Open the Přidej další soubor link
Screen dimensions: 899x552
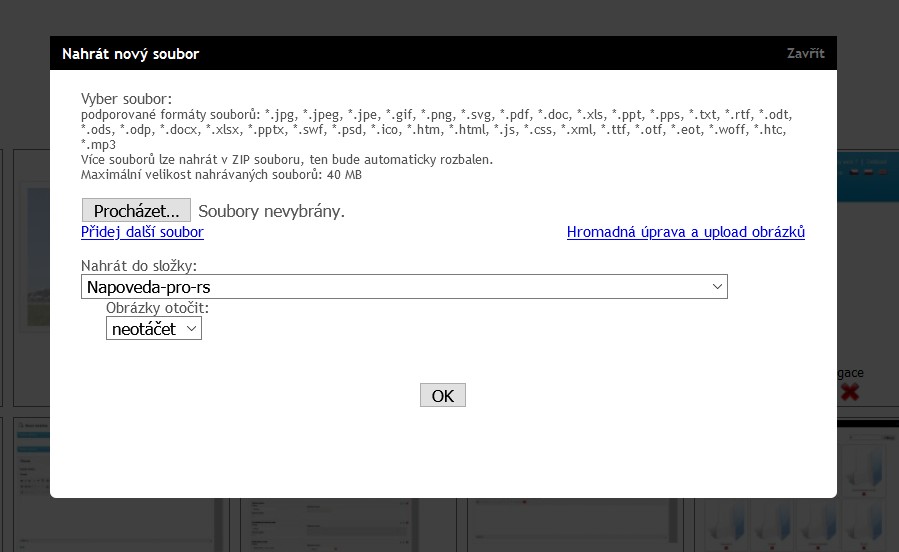tap(142, 232)
